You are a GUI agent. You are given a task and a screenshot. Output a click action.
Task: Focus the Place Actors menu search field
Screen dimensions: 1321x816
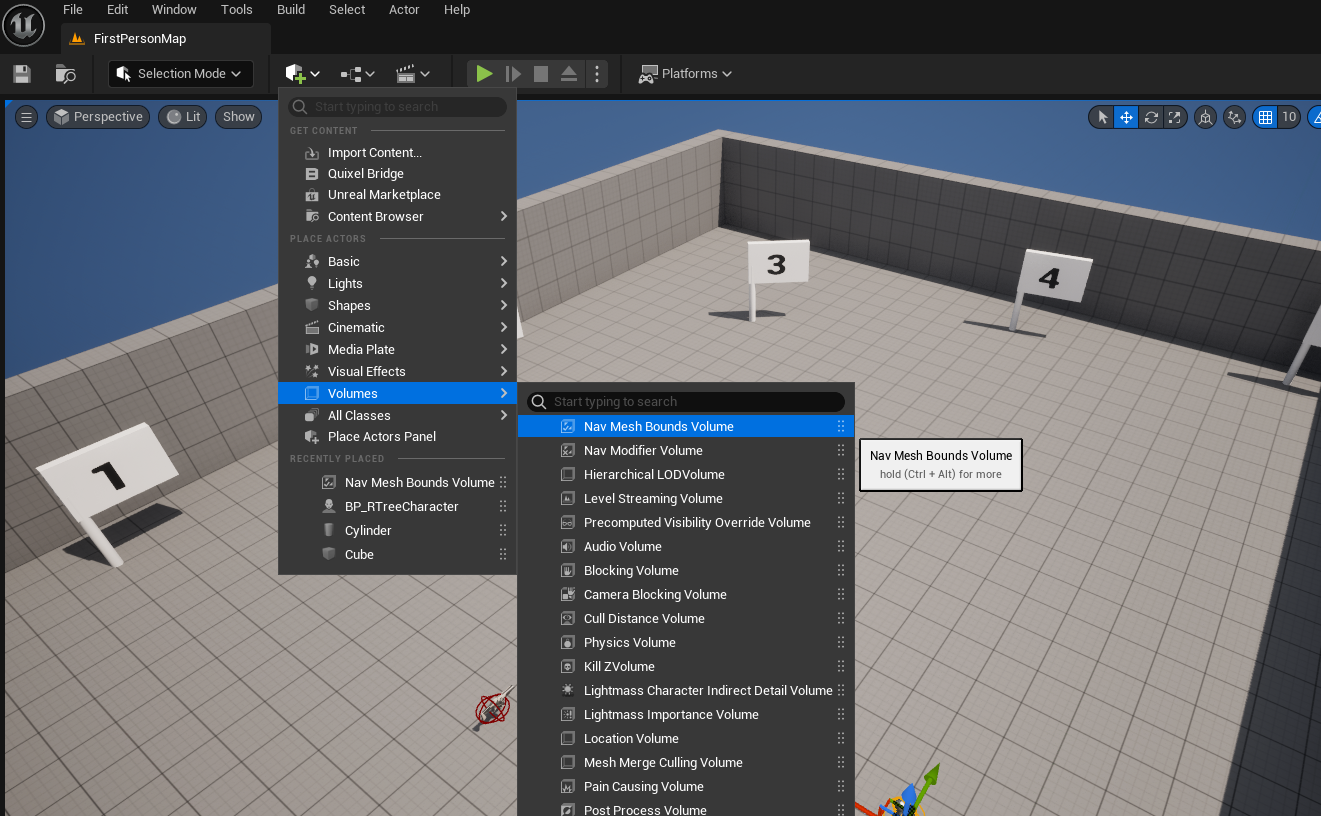[397, 107]
